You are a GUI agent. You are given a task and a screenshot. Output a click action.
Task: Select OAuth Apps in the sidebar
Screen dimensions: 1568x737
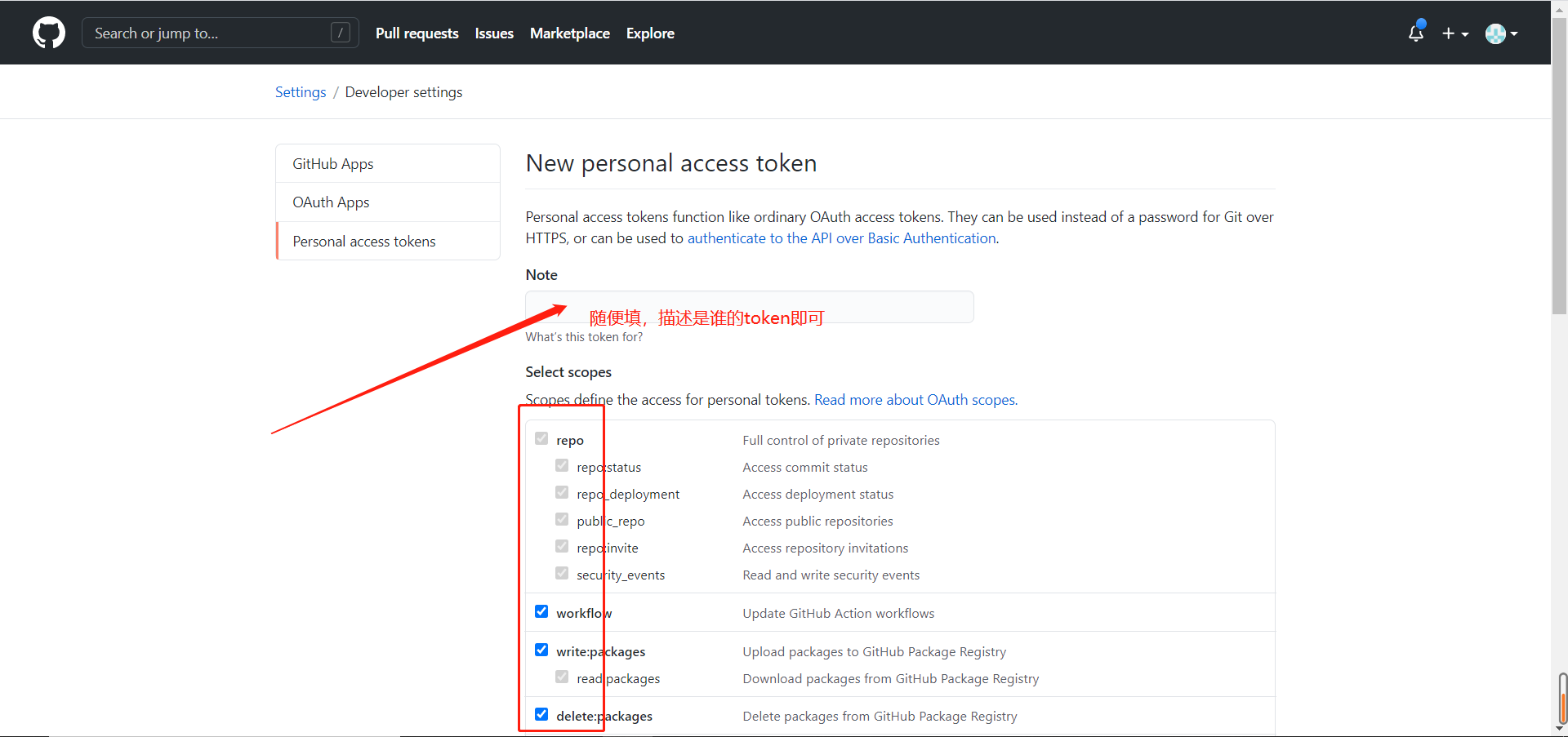pos(388,202)
